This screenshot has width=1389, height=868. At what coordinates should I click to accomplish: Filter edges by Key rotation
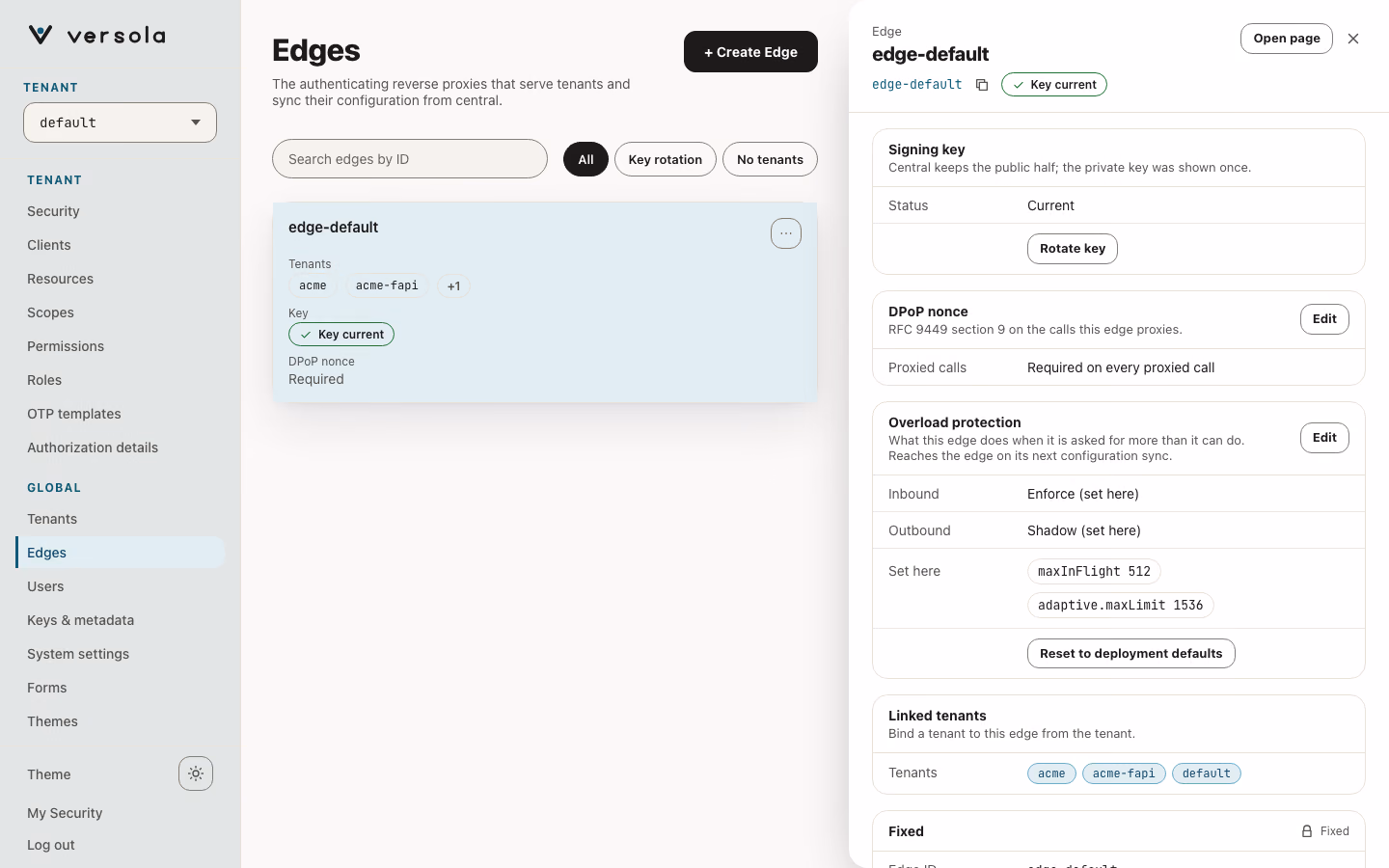pyautogui.click(x=666, y=159)
